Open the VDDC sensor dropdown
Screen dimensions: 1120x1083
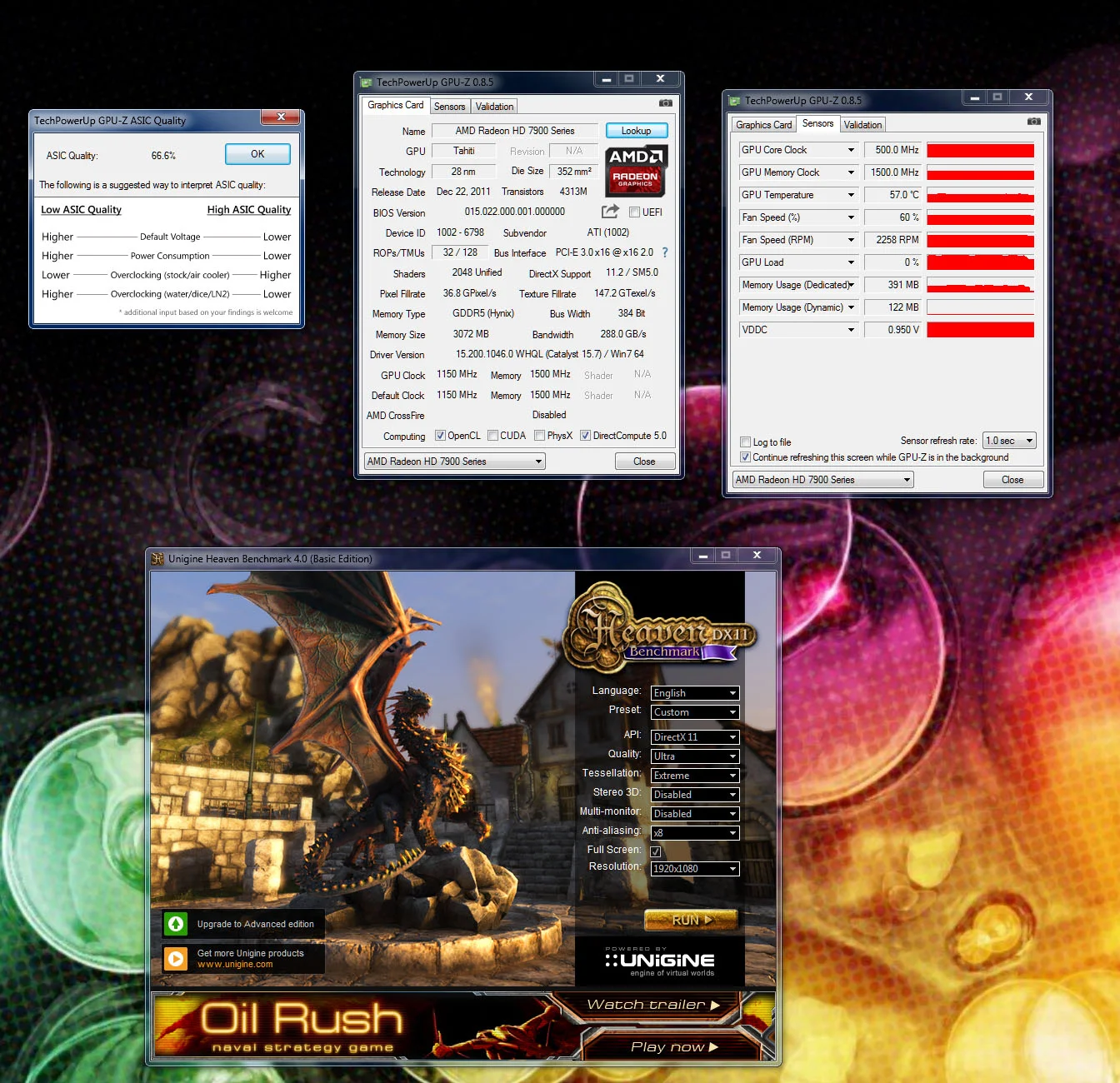coord(851,330)
